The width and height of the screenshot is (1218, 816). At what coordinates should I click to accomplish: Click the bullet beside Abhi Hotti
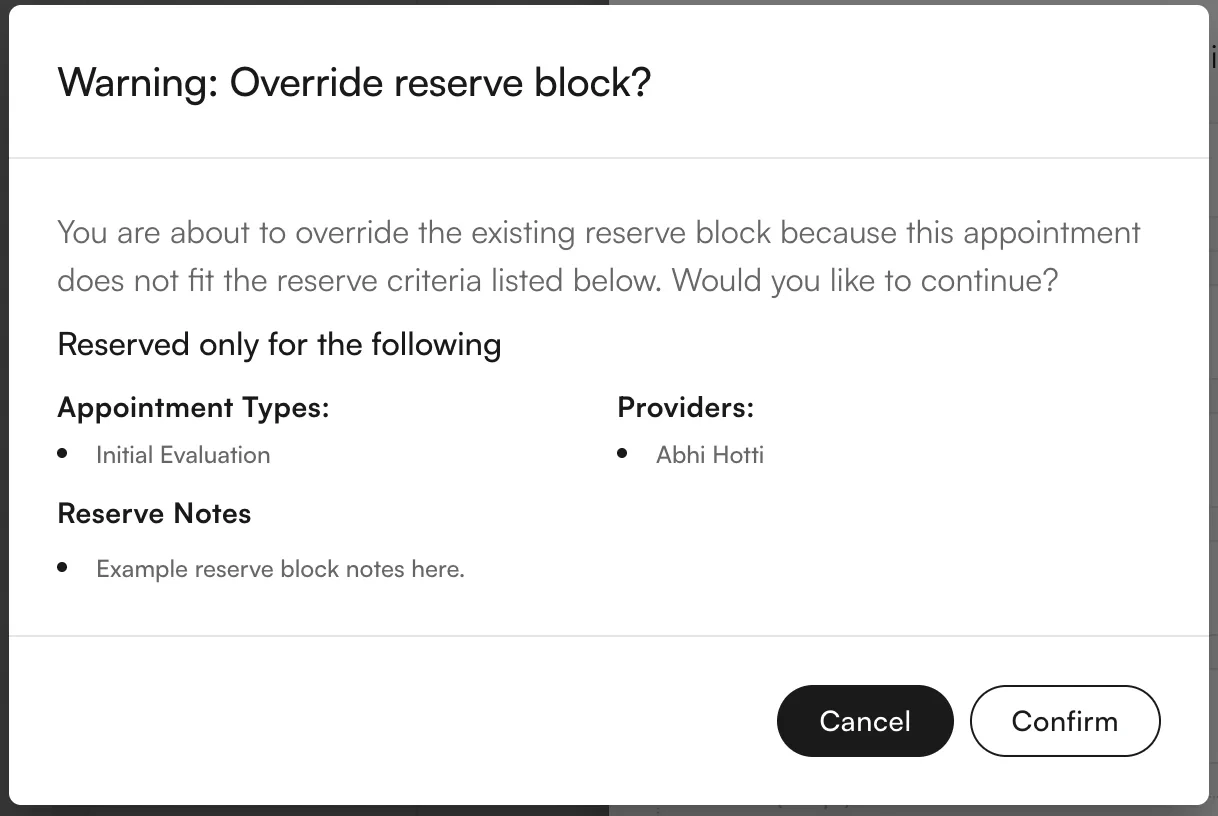pyautogui.click(x=622, y=453)
